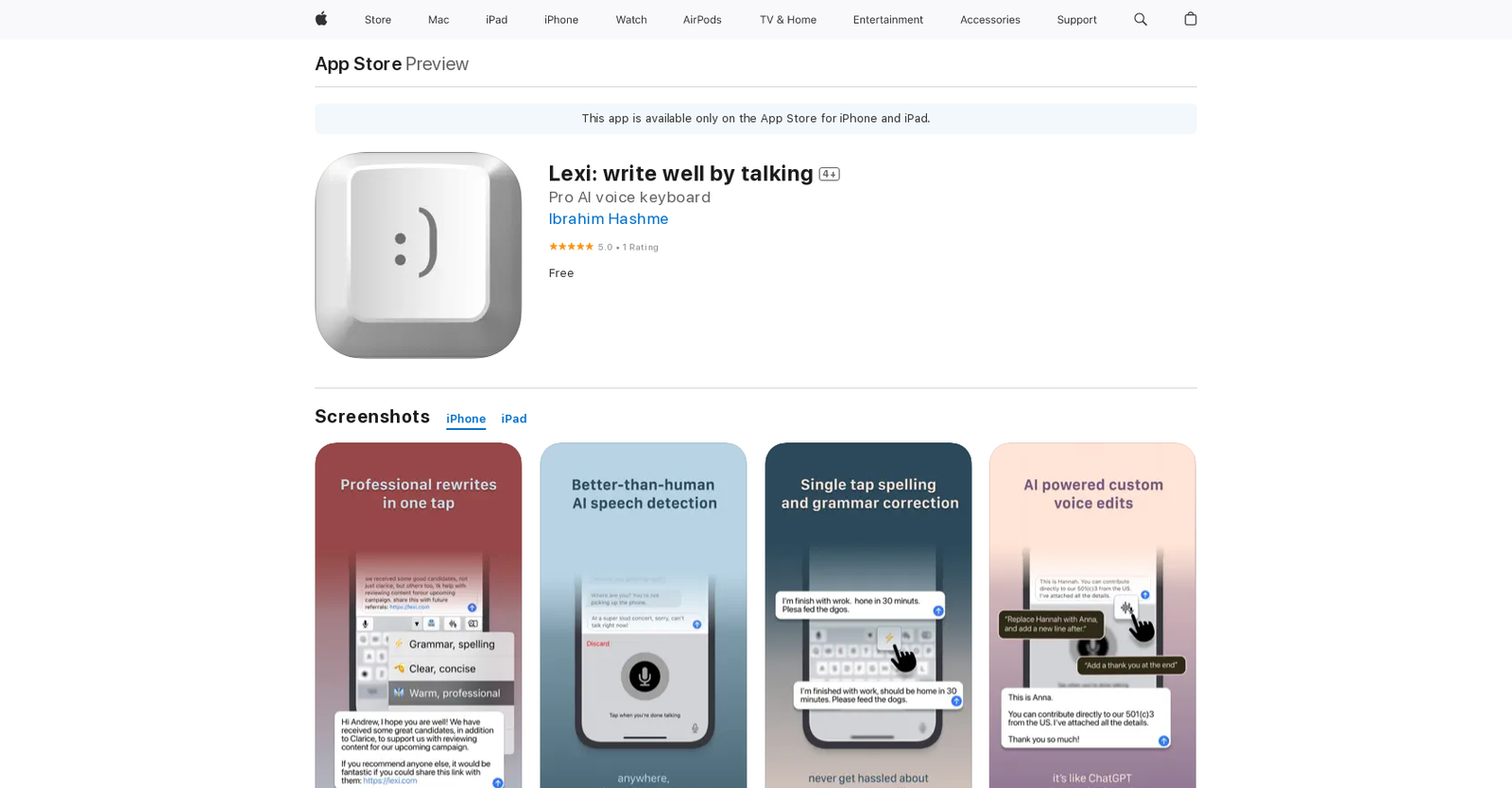Click the five-star rating icons
1512x788 pixels.
tap(571, 247)
